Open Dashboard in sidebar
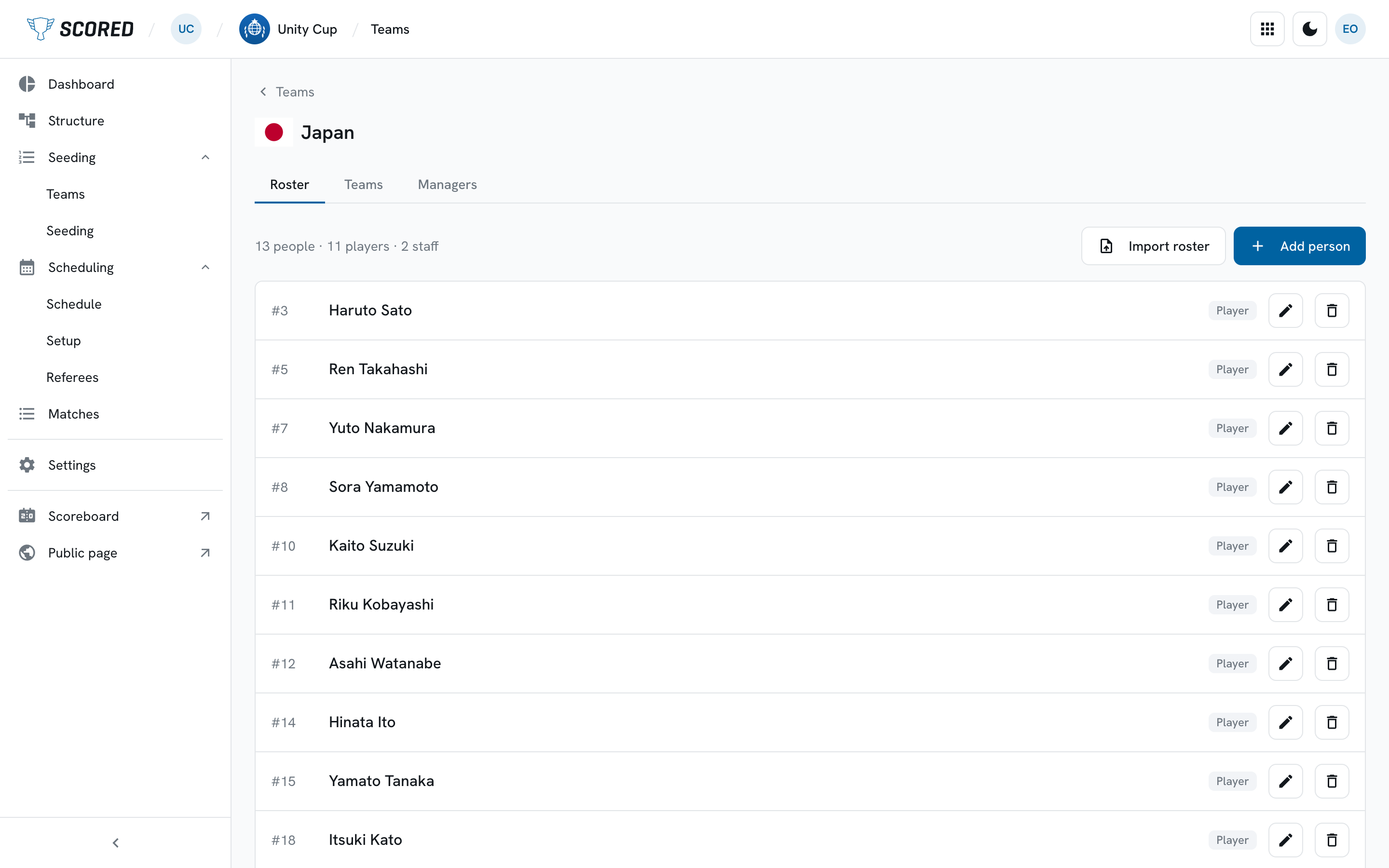The image size is (1389, 868). click(x=115, y=84)
